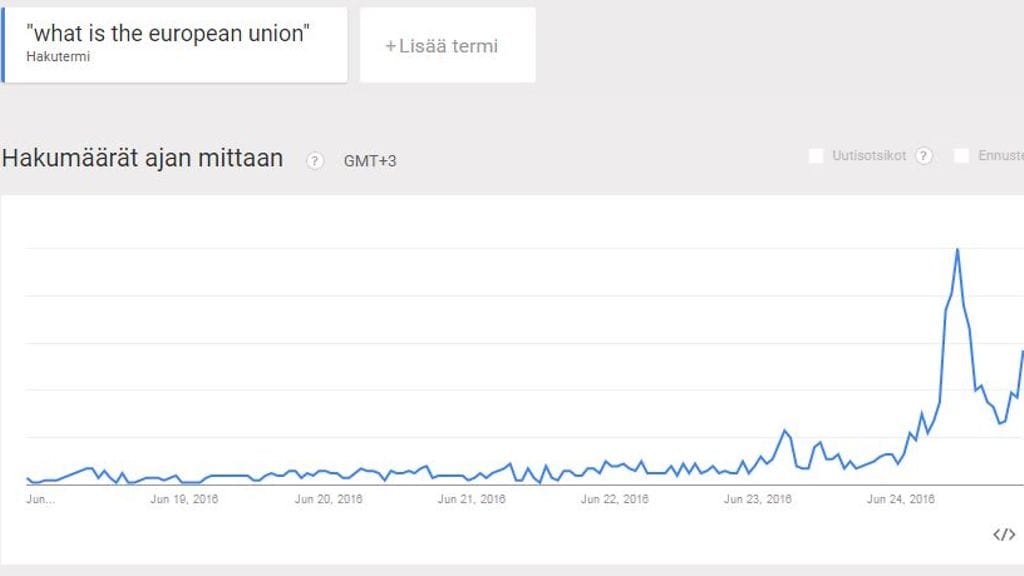Click the +Lisää termi button
The height and width of the screenshot is (576, 1024).
click(x=446, y=43)
